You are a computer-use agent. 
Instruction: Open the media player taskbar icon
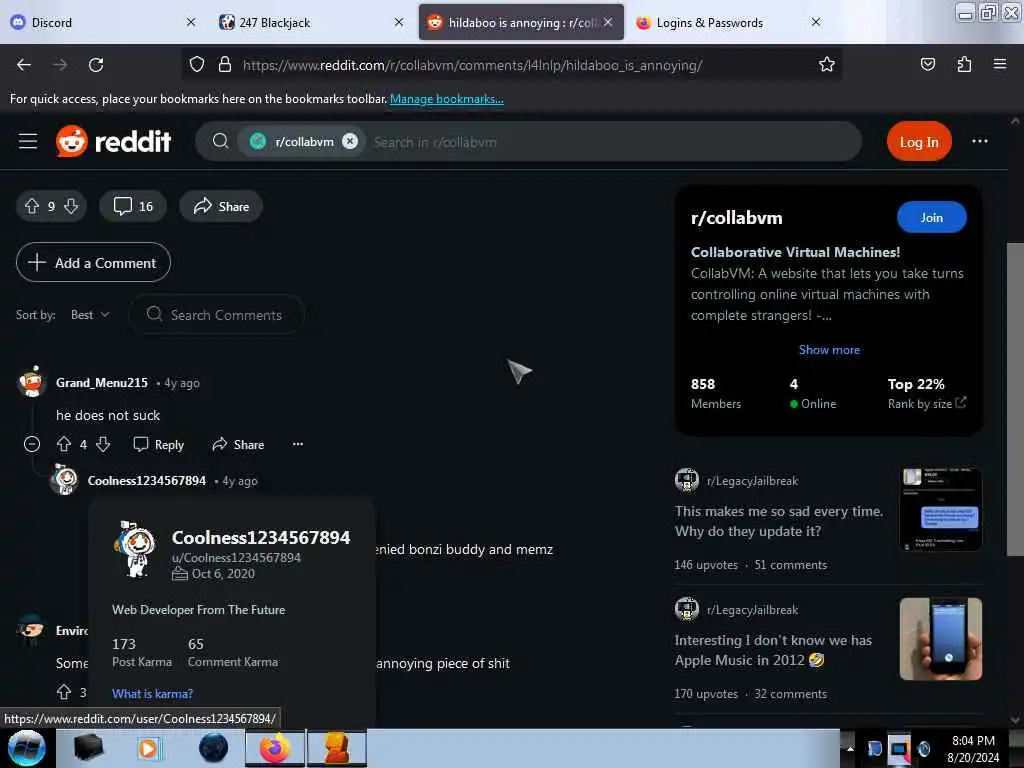click(148, 748)
